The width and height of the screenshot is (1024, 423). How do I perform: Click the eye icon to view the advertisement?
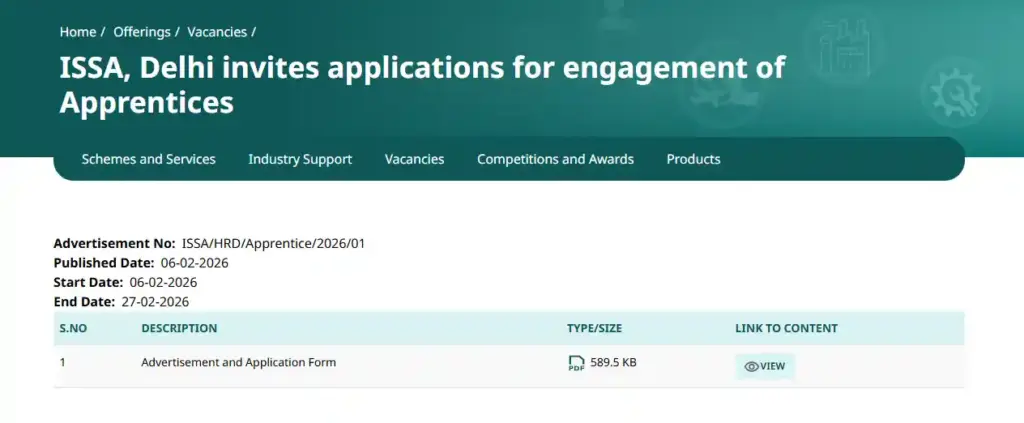[x=751, y=366]
